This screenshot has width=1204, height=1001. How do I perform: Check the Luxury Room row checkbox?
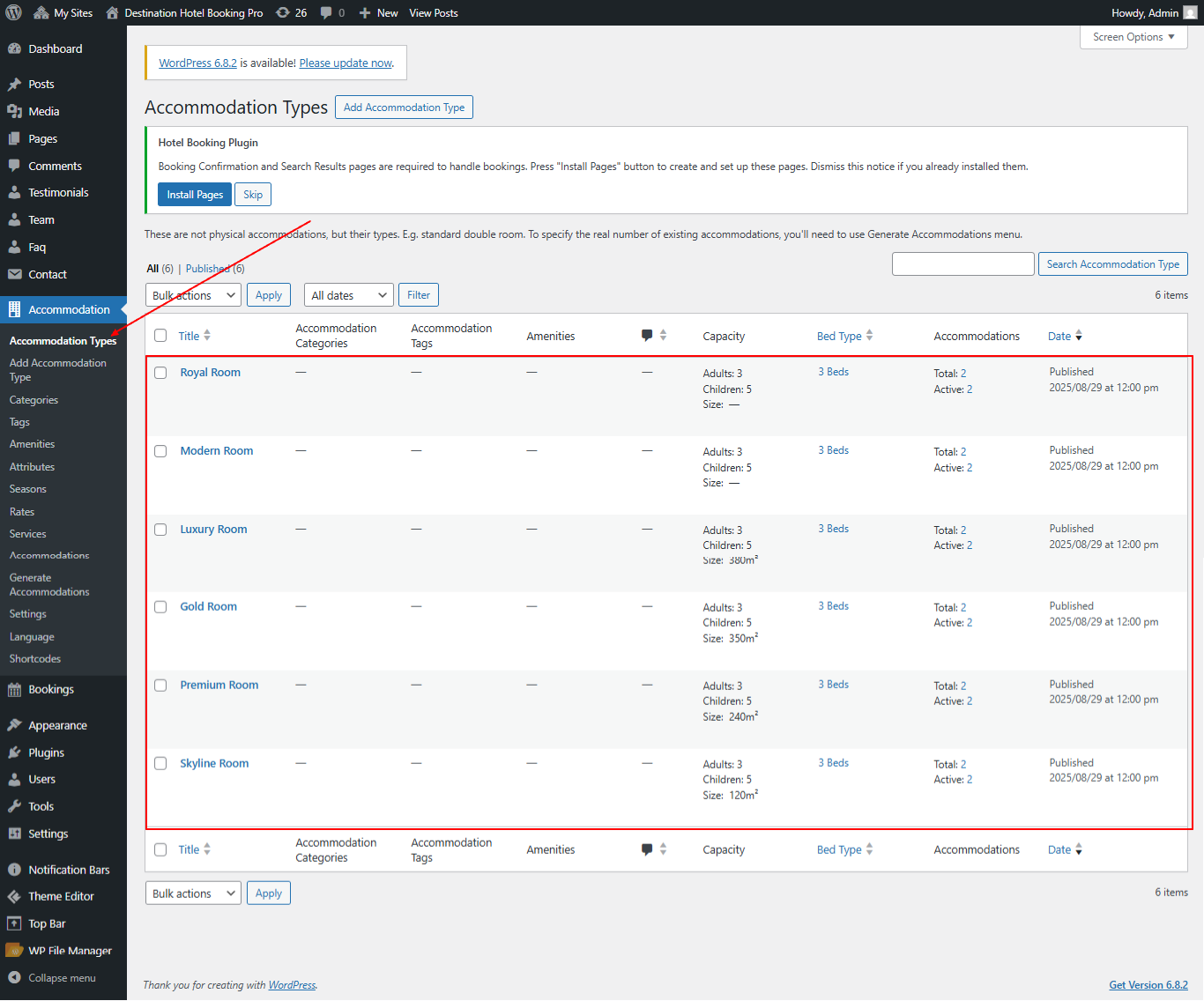coord(160,530)
